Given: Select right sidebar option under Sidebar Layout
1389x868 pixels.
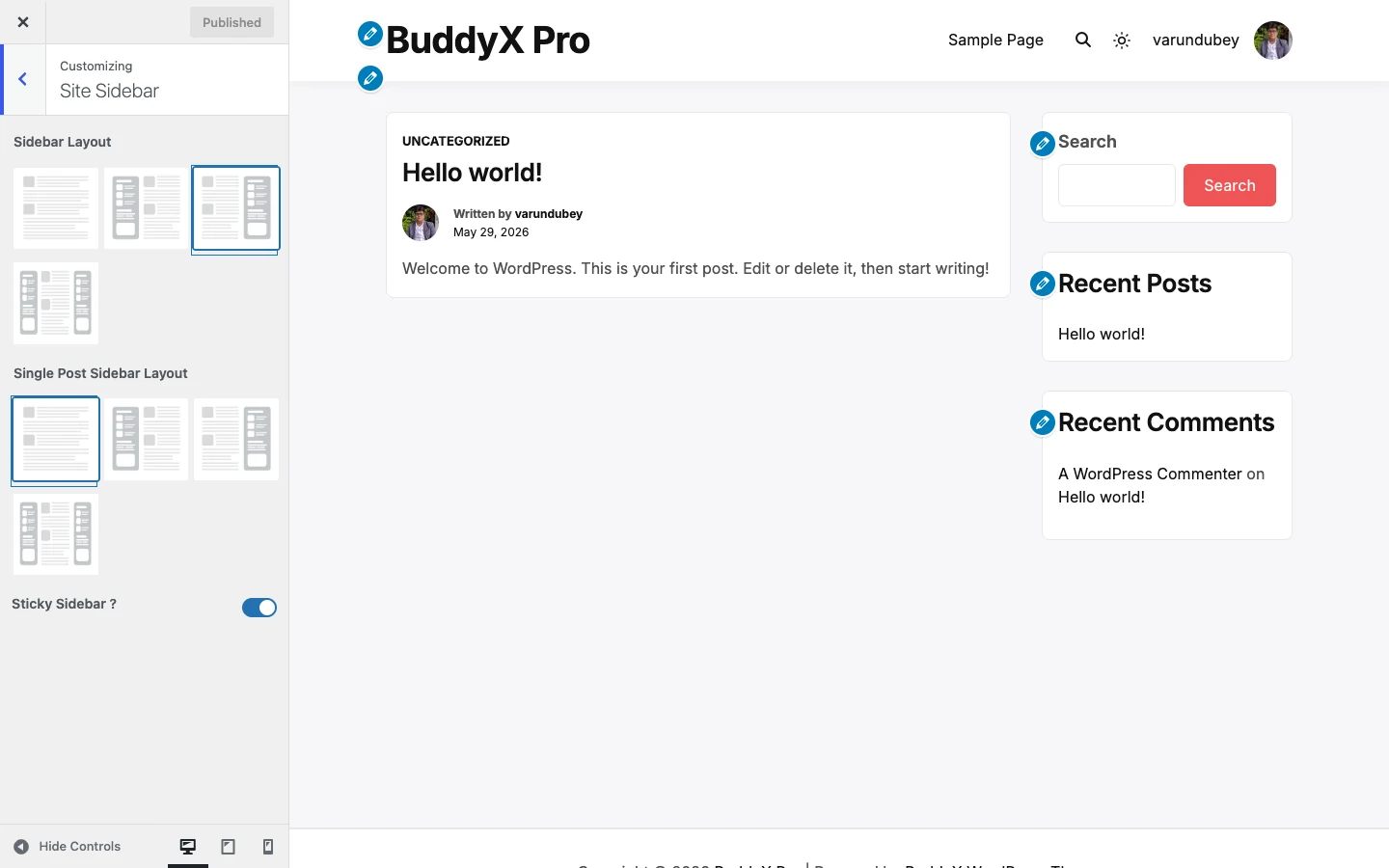Looking at the screenshot, I should click(x=236, y=208).
